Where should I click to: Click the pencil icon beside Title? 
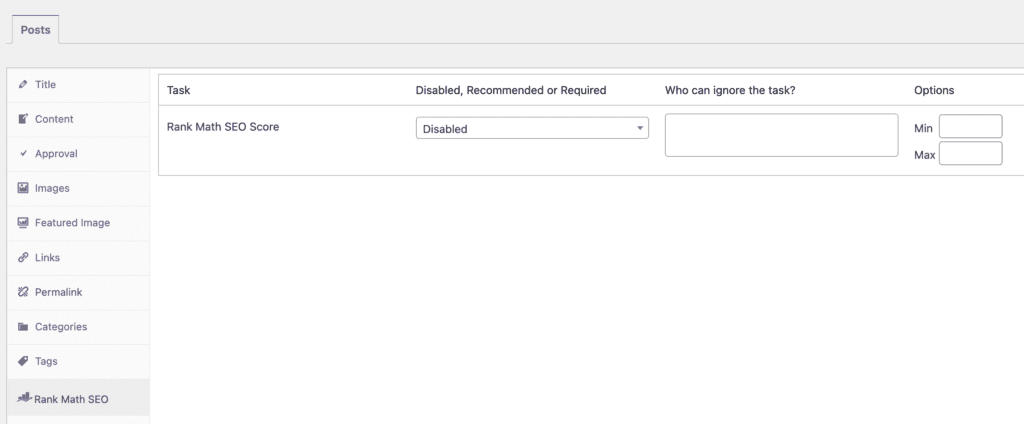[23, 85]
